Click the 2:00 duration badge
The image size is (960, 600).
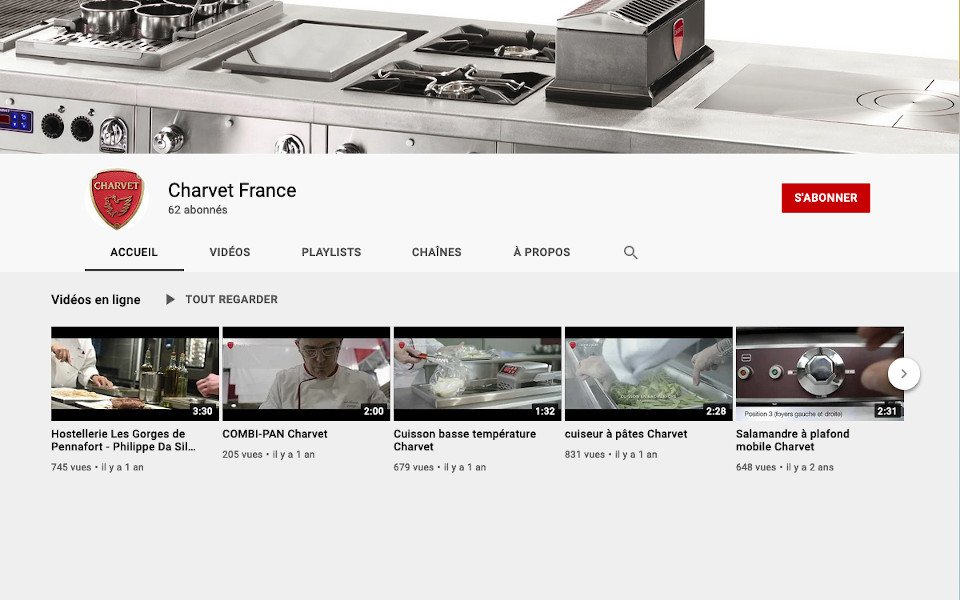tap(374, 411)
